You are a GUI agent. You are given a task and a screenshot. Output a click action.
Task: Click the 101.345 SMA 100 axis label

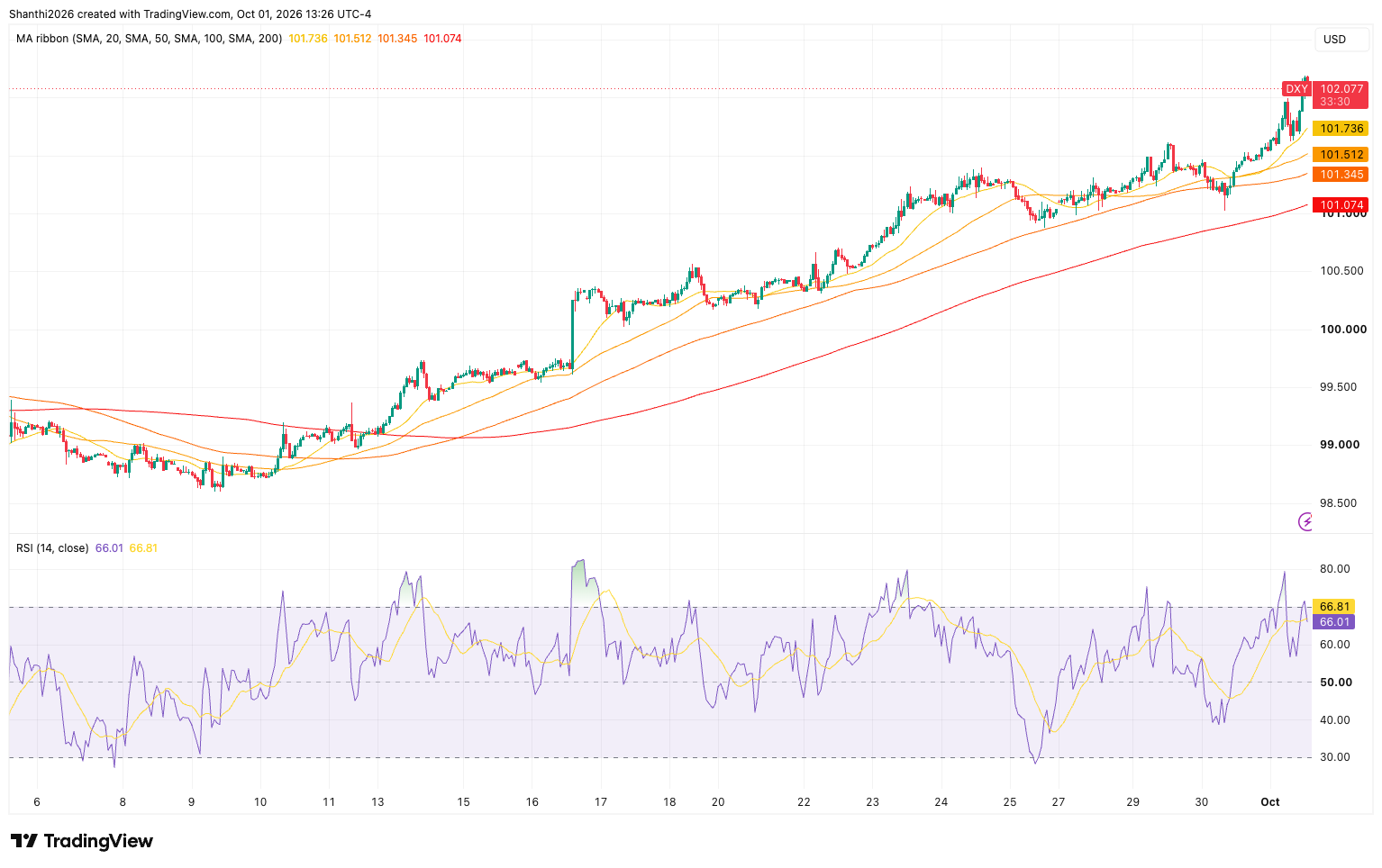pos(1341,175)
